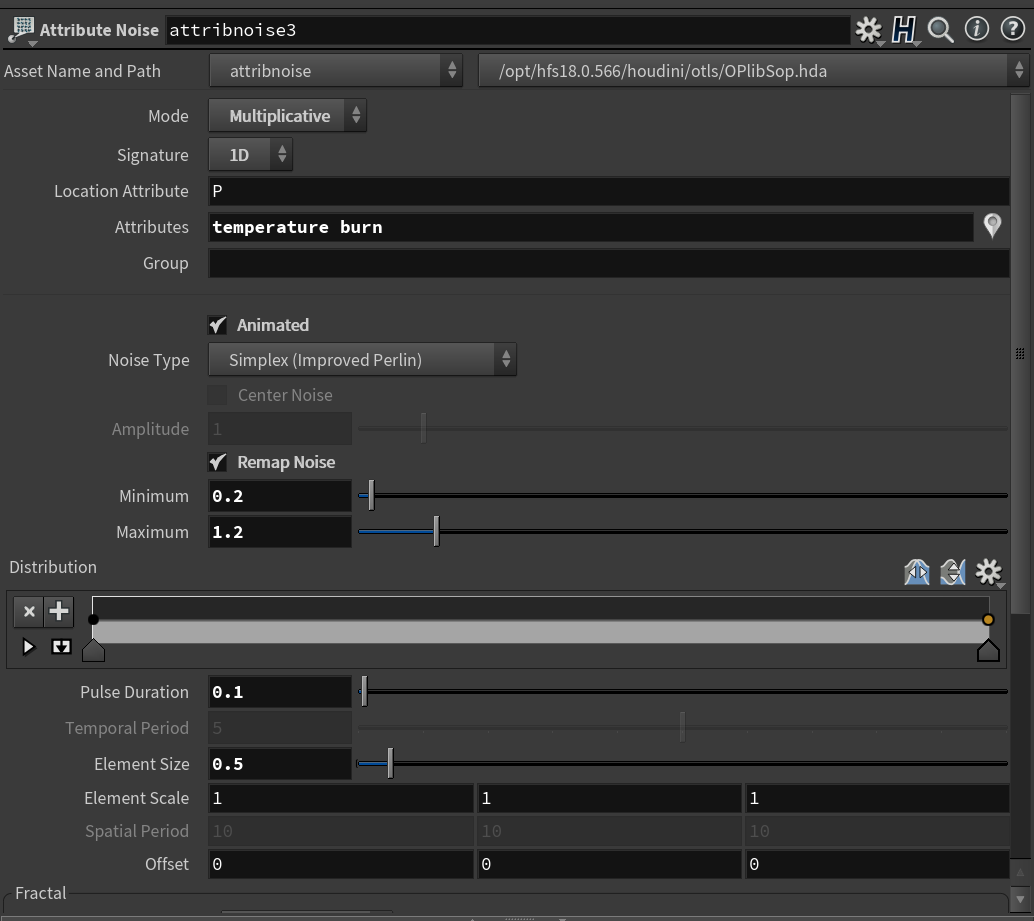Click the Distribution label
1034x921 pixels.
[x=53, y=567]
